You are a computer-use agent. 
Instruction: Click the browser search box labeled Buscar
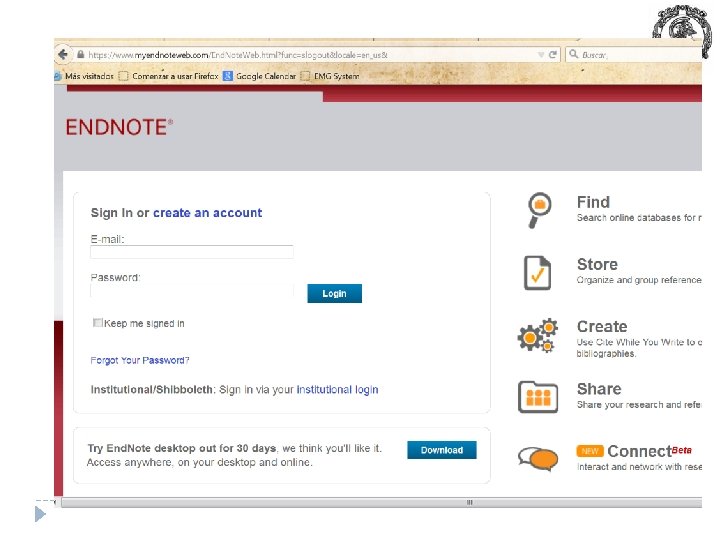(x=634, y=55)
